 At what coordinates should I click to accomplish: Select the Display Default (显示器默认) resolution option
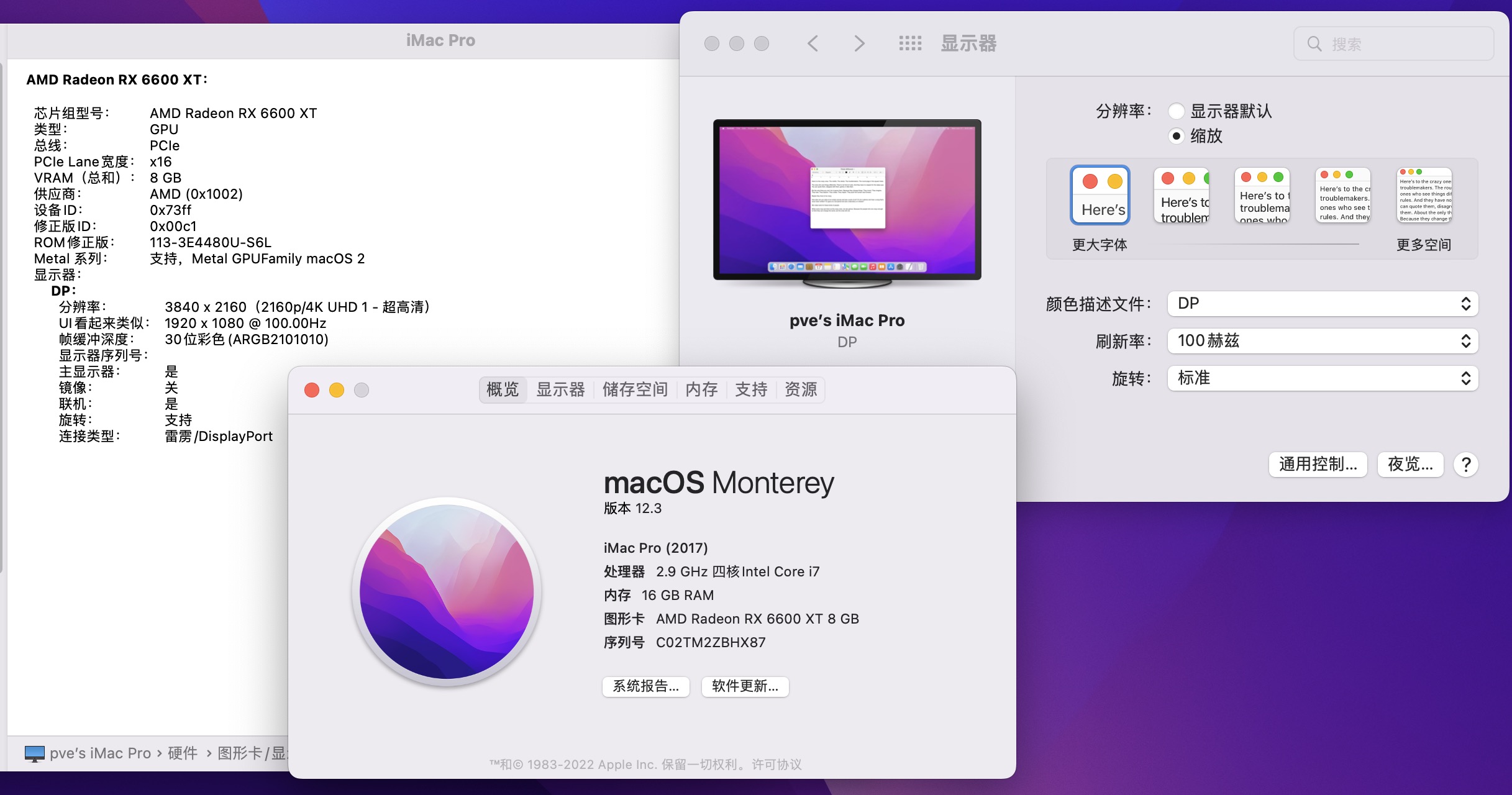pyautogui.click(x=1176, y=112)
